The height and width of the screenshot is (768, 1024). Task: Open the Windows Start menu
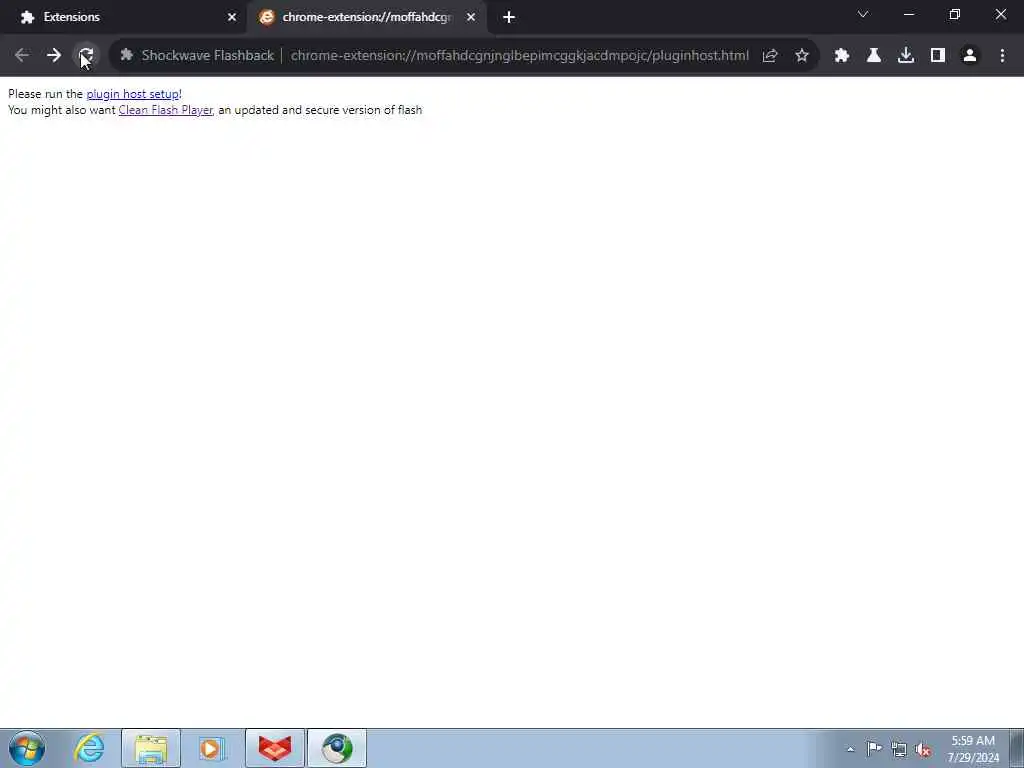27,748
